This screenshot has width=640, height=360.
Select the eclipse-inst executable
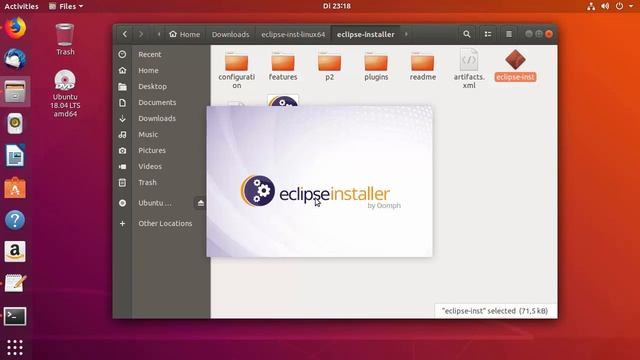coord(515,65)
